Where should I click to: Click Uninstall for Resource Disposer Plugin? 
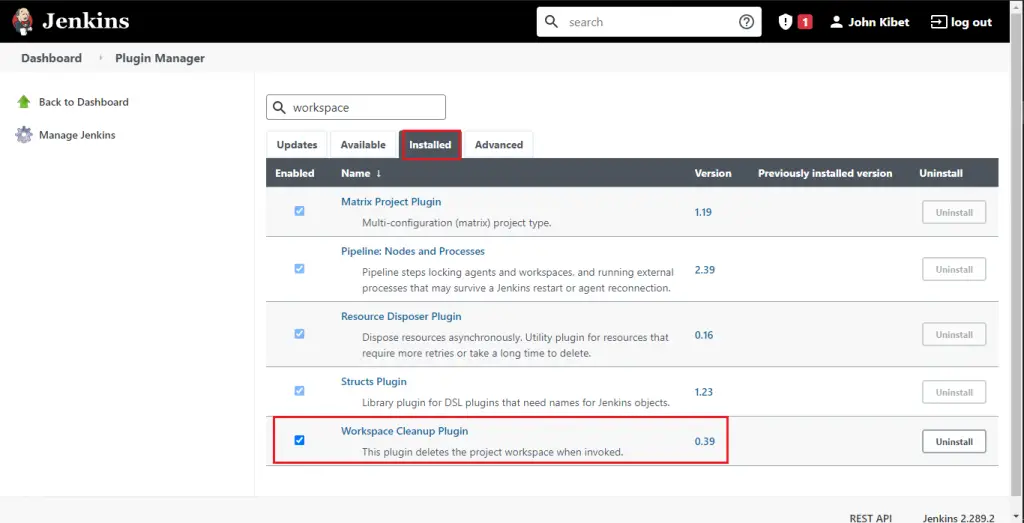point(954,334)
